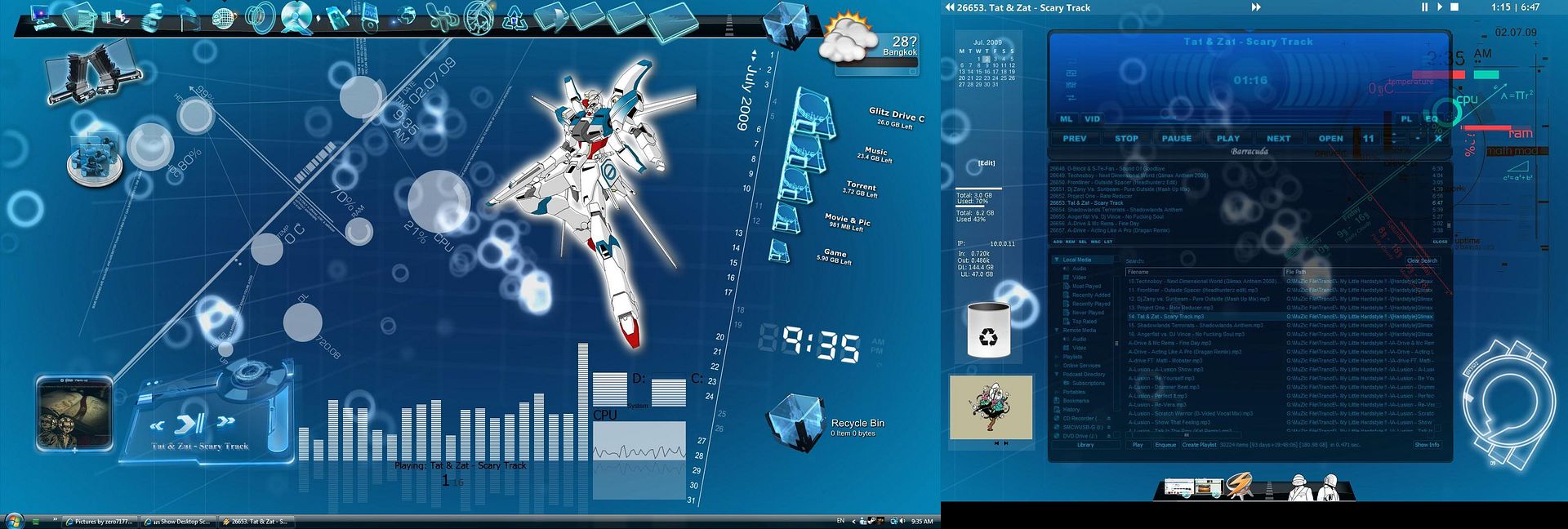Click the OPEN button in player
The height and width of the screenshot is (529, 1568).
pyautogui.click(x=1330, y=139)
